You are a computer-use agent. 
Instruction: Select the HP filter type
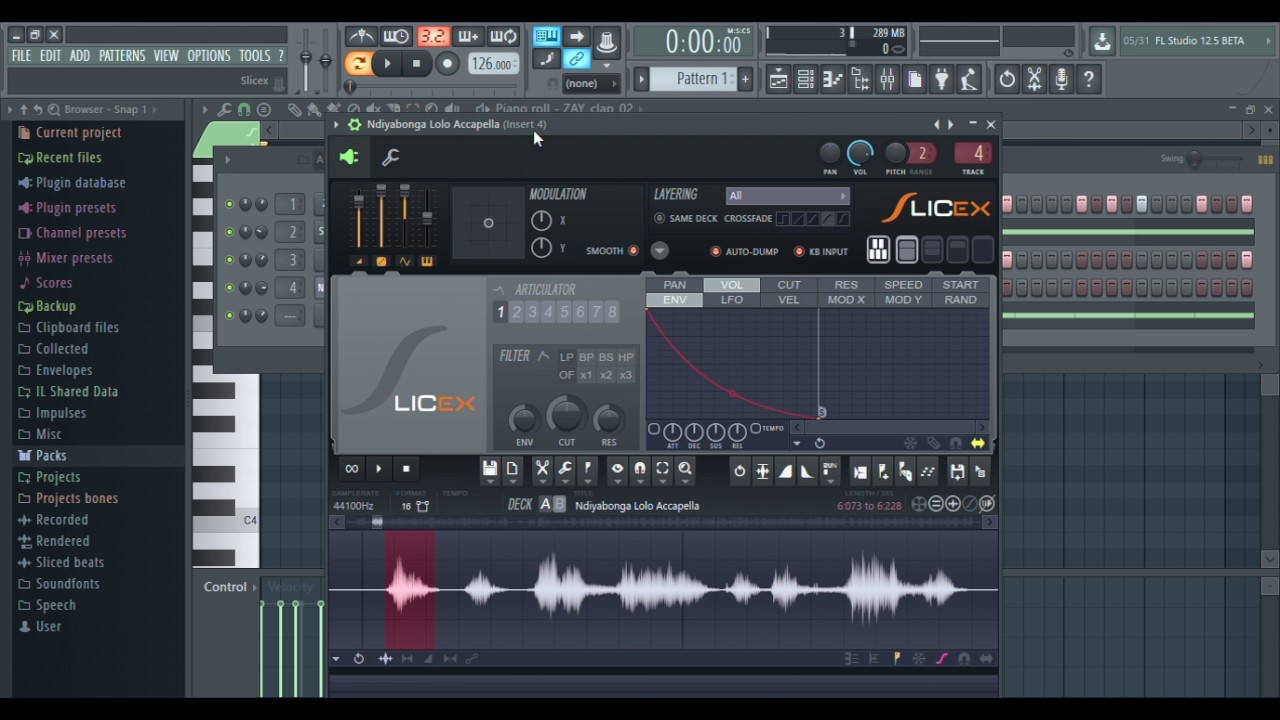click(x=626, y=357)
